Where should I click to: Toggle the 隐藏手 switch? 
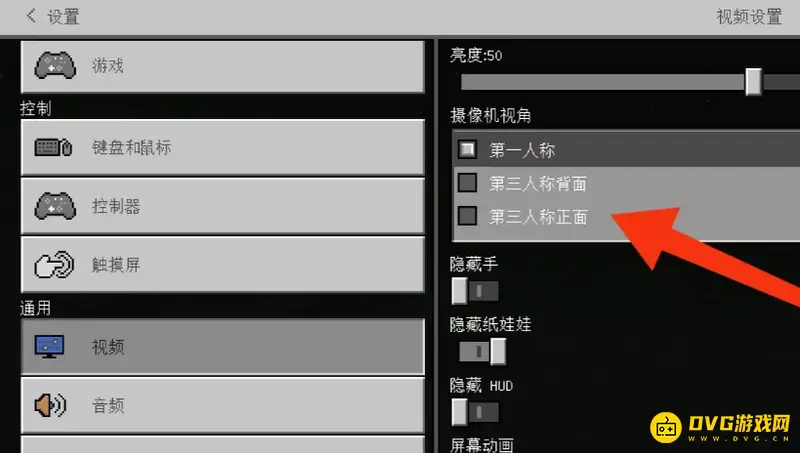tap(475, 291)
